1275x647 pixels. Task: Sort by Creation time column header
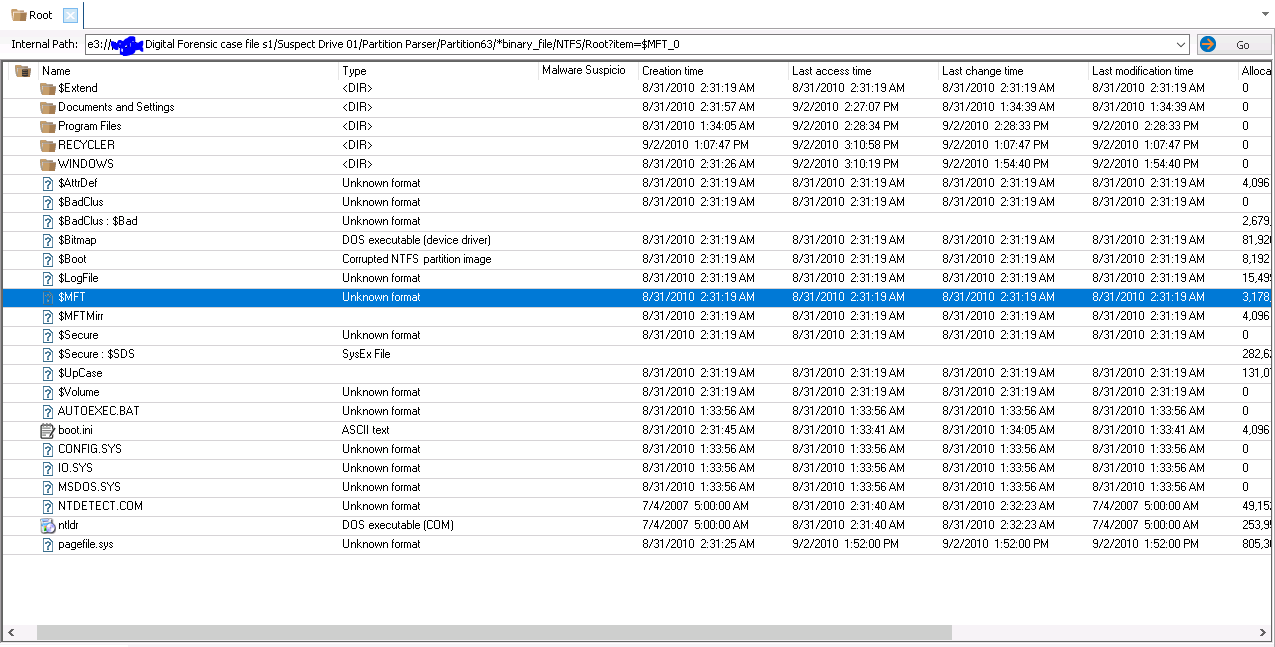click(x=714, y=71)
